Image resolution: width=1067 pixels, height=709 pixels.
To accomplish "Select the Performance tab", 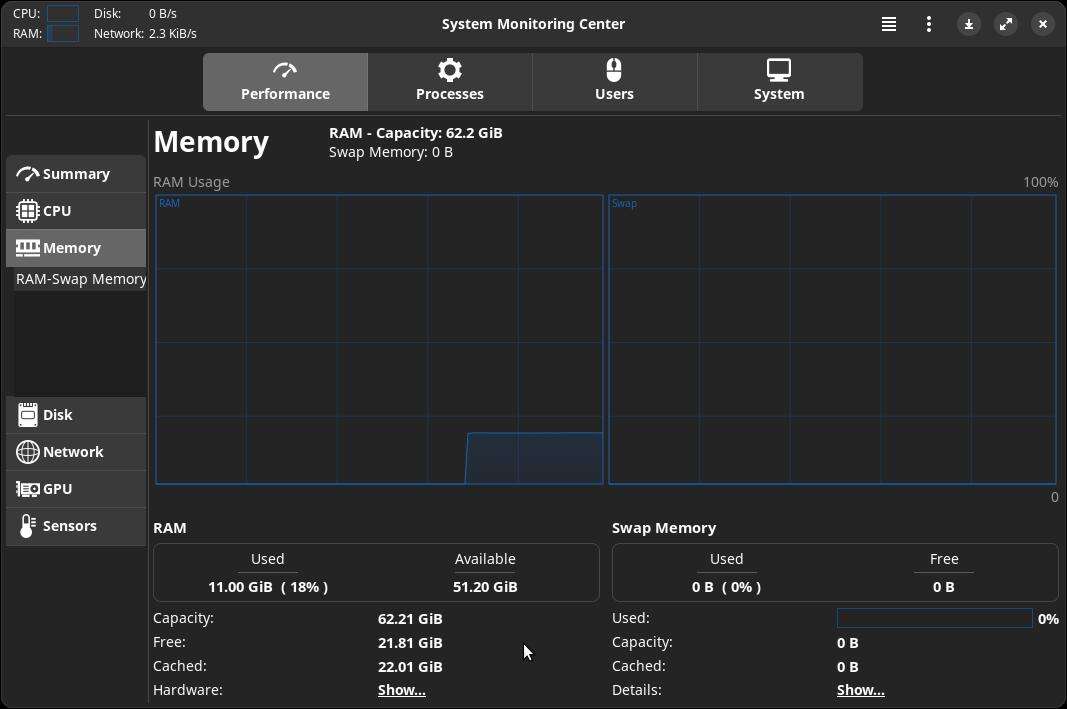I will 285,82.
